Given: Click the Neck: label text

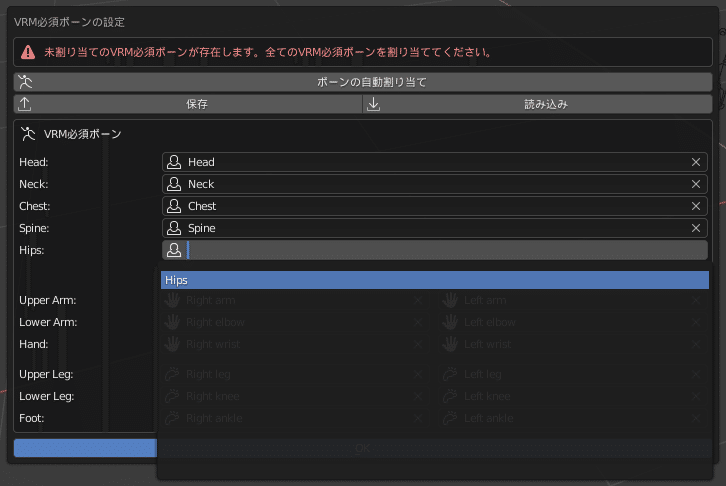Looking at the screenshot, I should click(34, 184).
